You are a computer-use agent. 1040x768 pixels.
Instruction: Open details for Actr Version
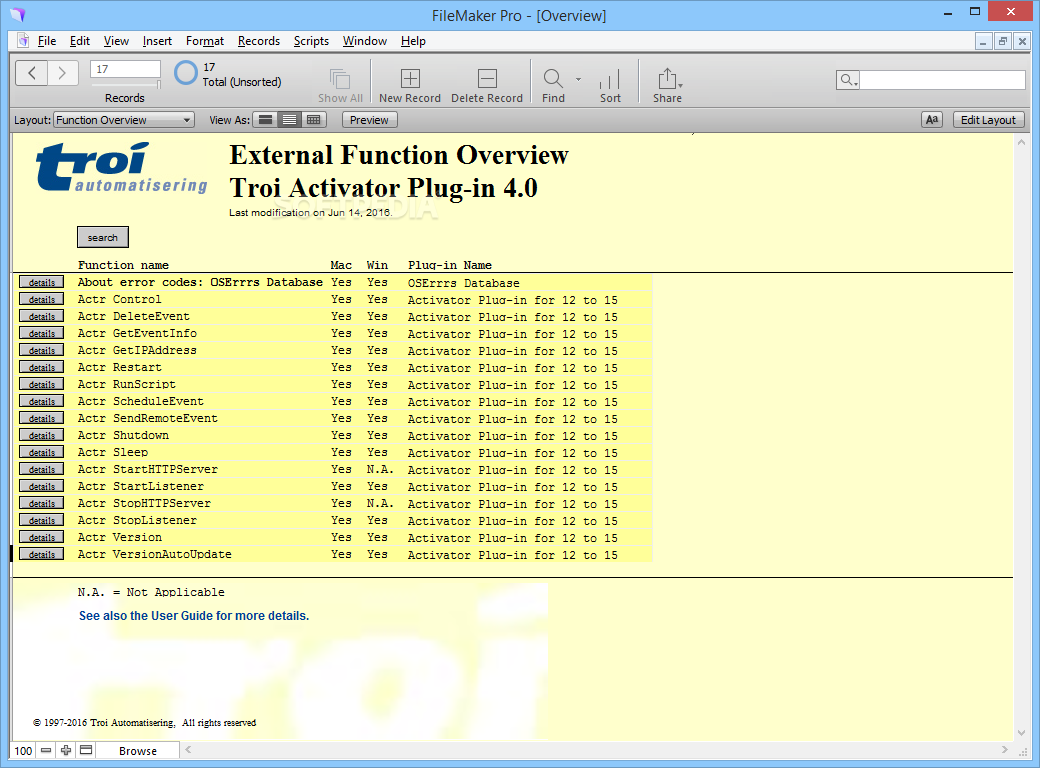42,537
